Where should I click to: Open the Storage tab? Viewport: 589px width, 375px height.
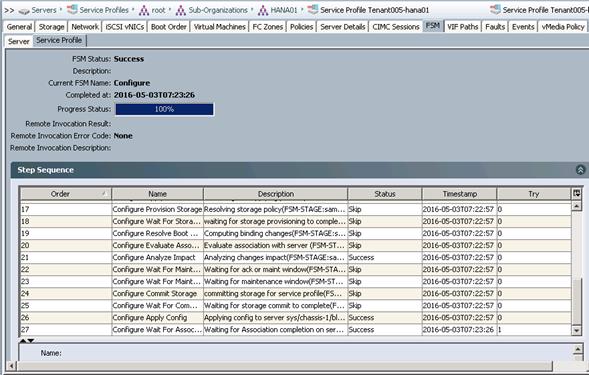click(x=51, y=27)
